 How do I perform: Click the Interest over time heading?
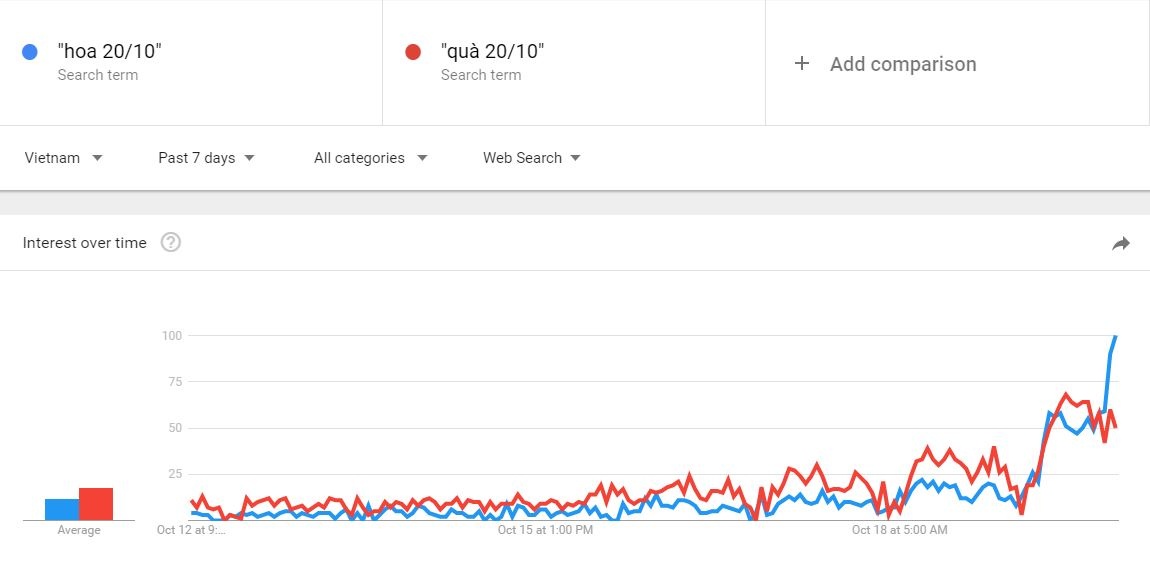[85, 243]
